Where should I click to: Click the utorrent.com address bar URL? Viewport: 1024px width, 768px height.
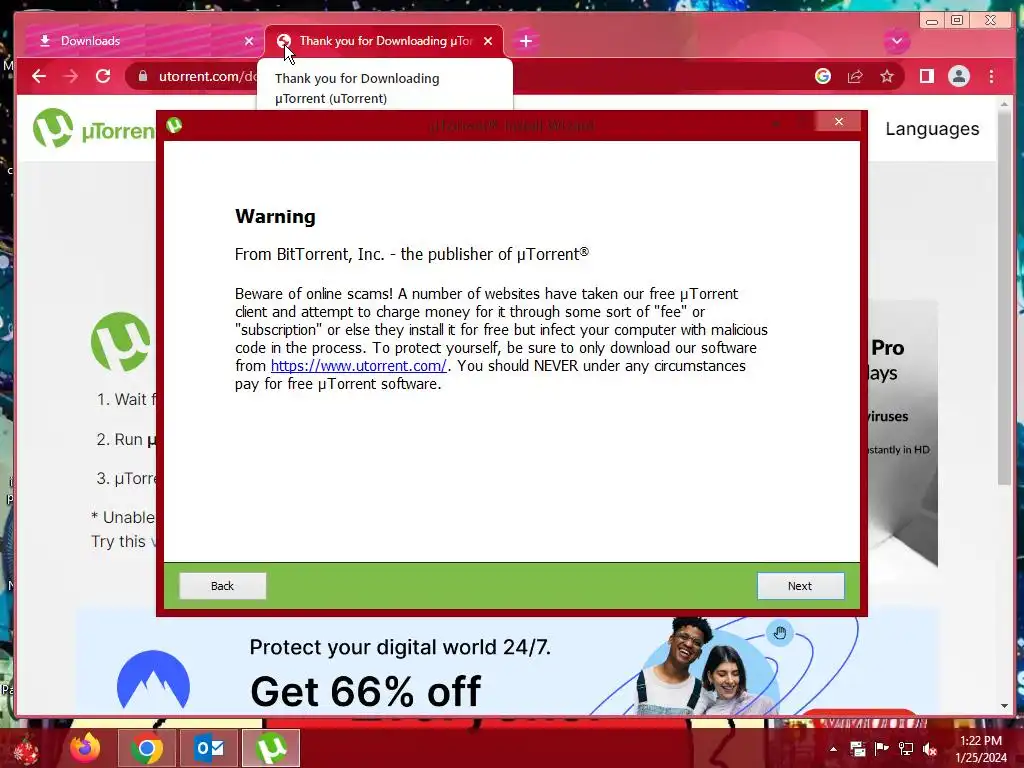point(208,76)
